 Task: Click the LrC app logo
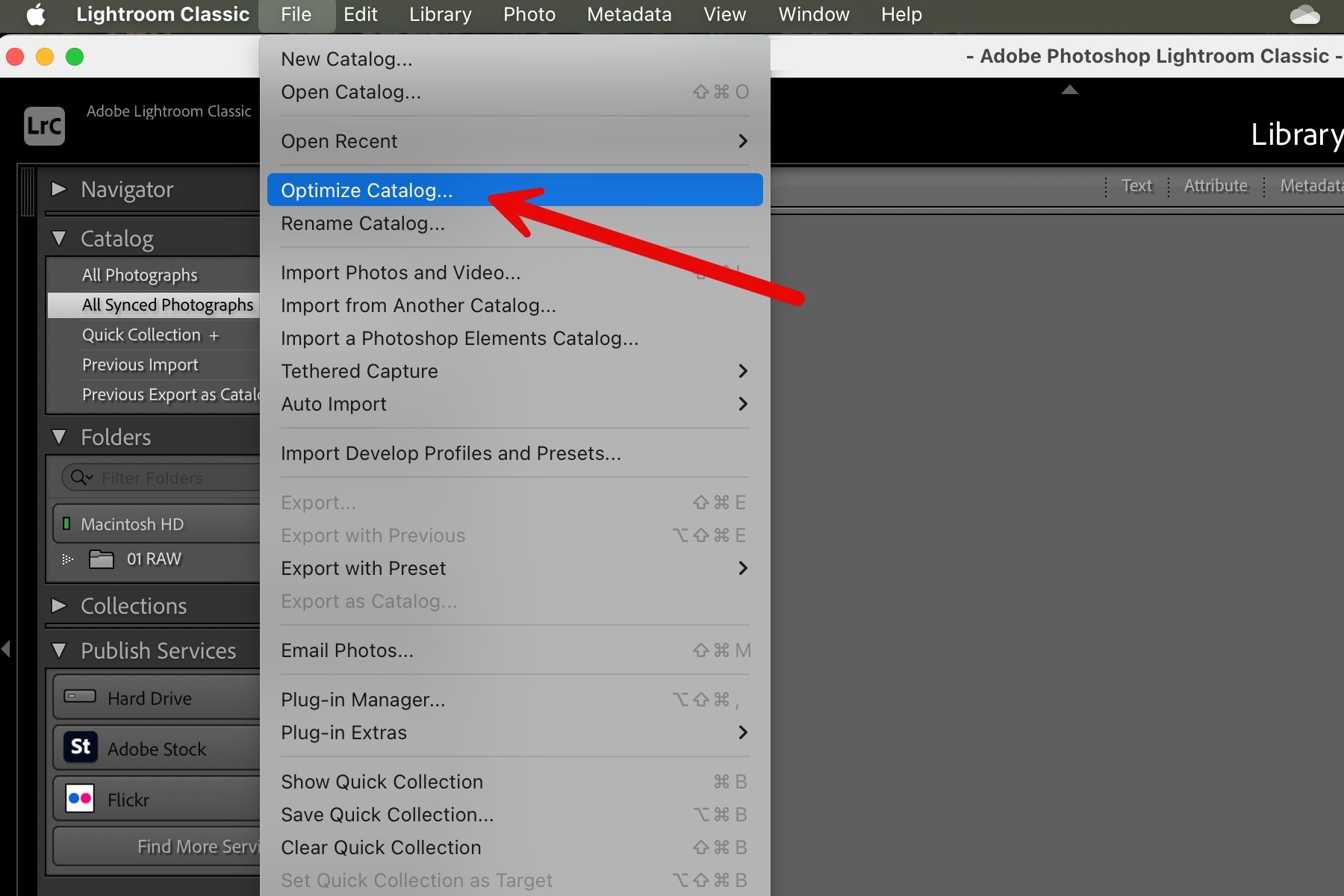44,125
